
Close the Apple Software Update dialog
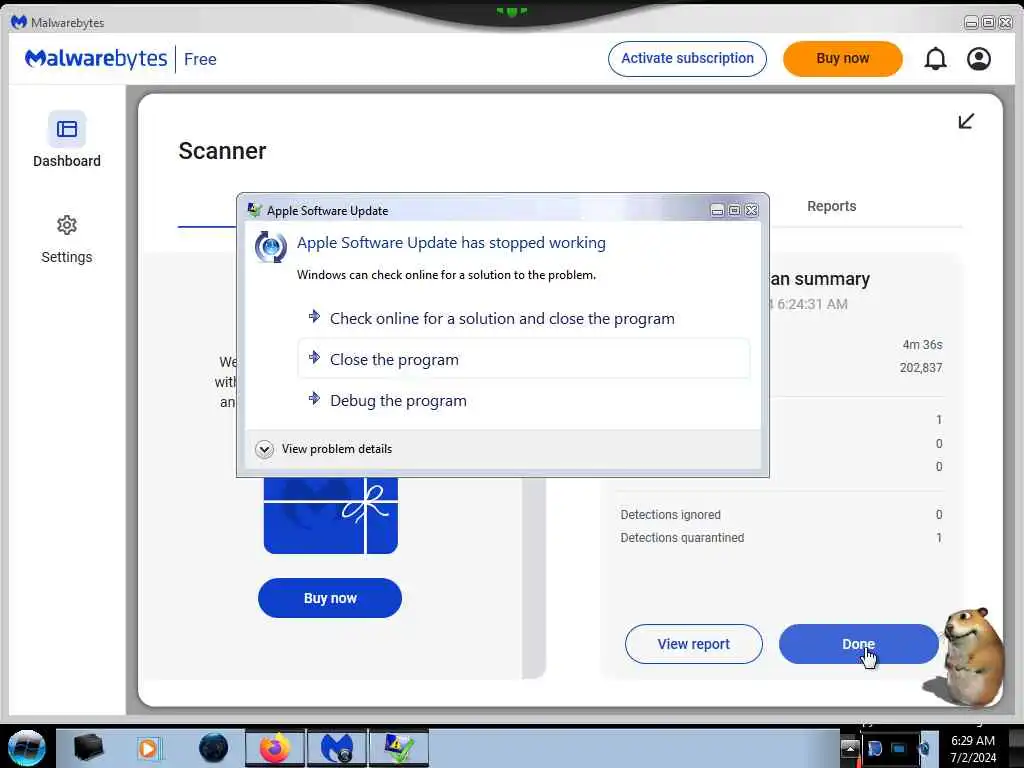pos(752,210)
